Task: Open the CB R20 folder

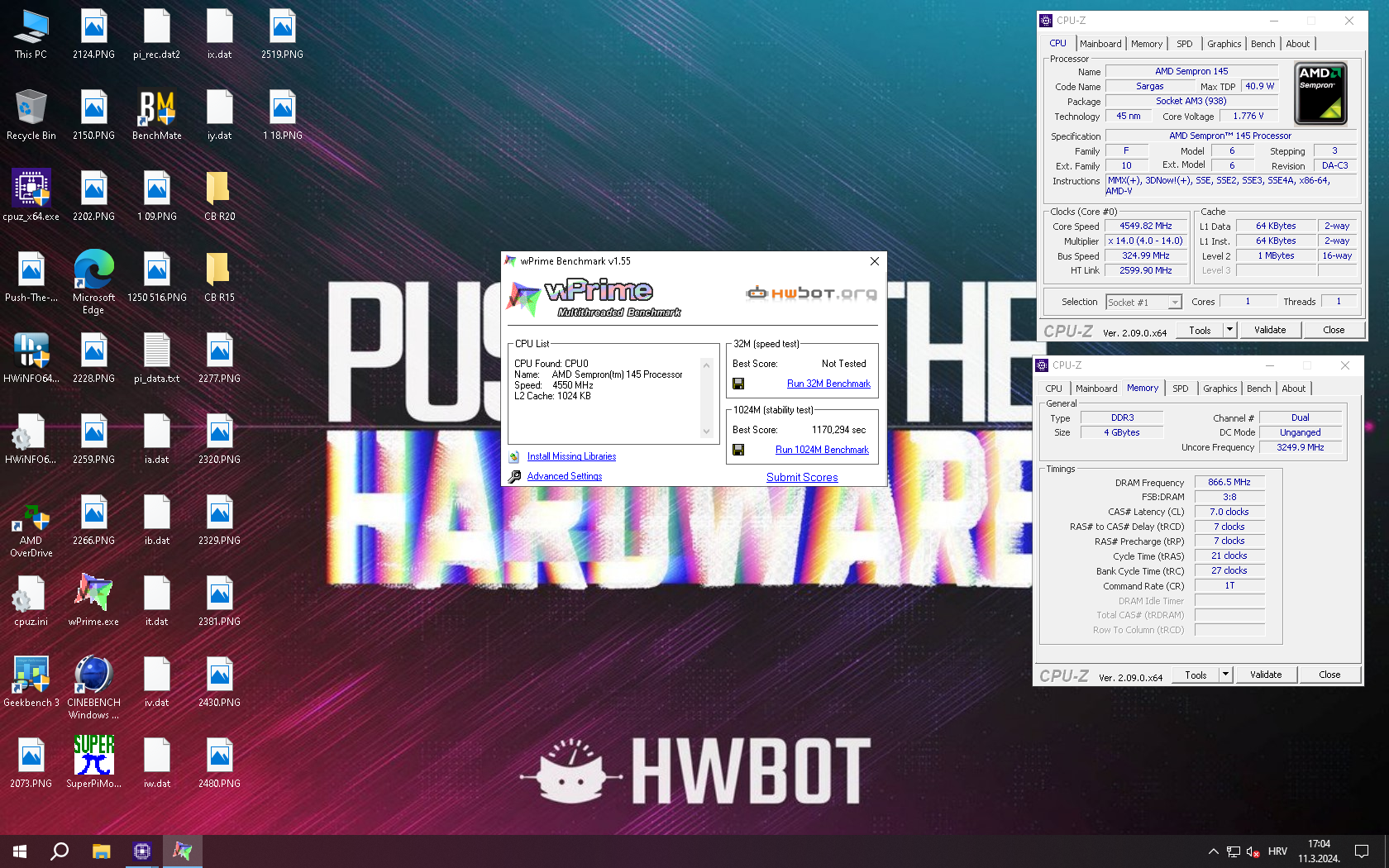Action: [219, 196]
